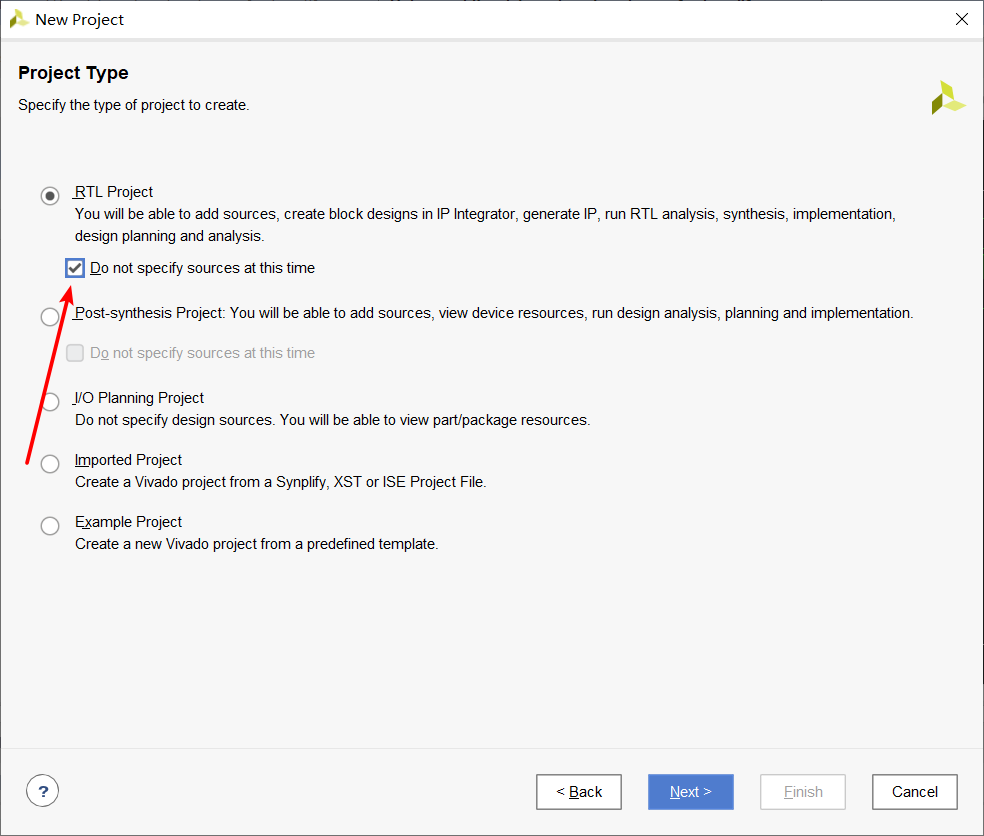Click the Example Project predefined template description

(x=256, y=544)
